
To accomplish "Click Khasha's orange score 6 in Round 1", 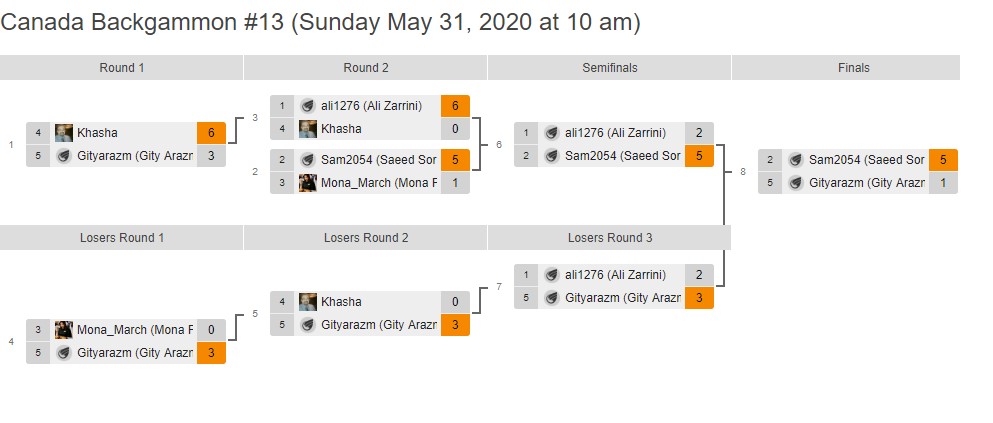I will [x=211, y=133].
